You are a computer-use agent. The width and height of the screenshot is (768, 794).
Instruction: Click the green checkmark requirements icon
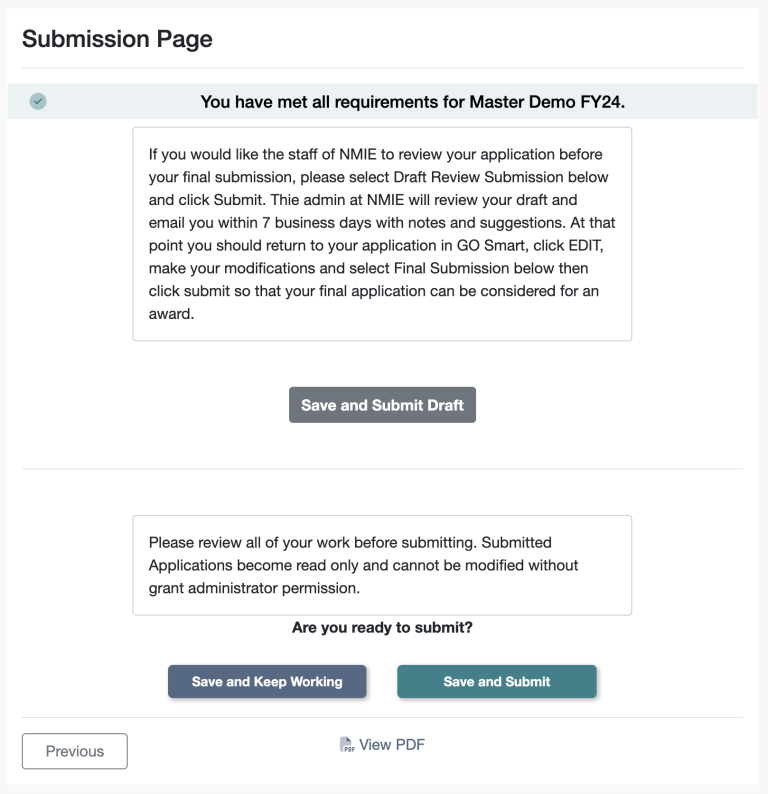(x=38, y=101)
